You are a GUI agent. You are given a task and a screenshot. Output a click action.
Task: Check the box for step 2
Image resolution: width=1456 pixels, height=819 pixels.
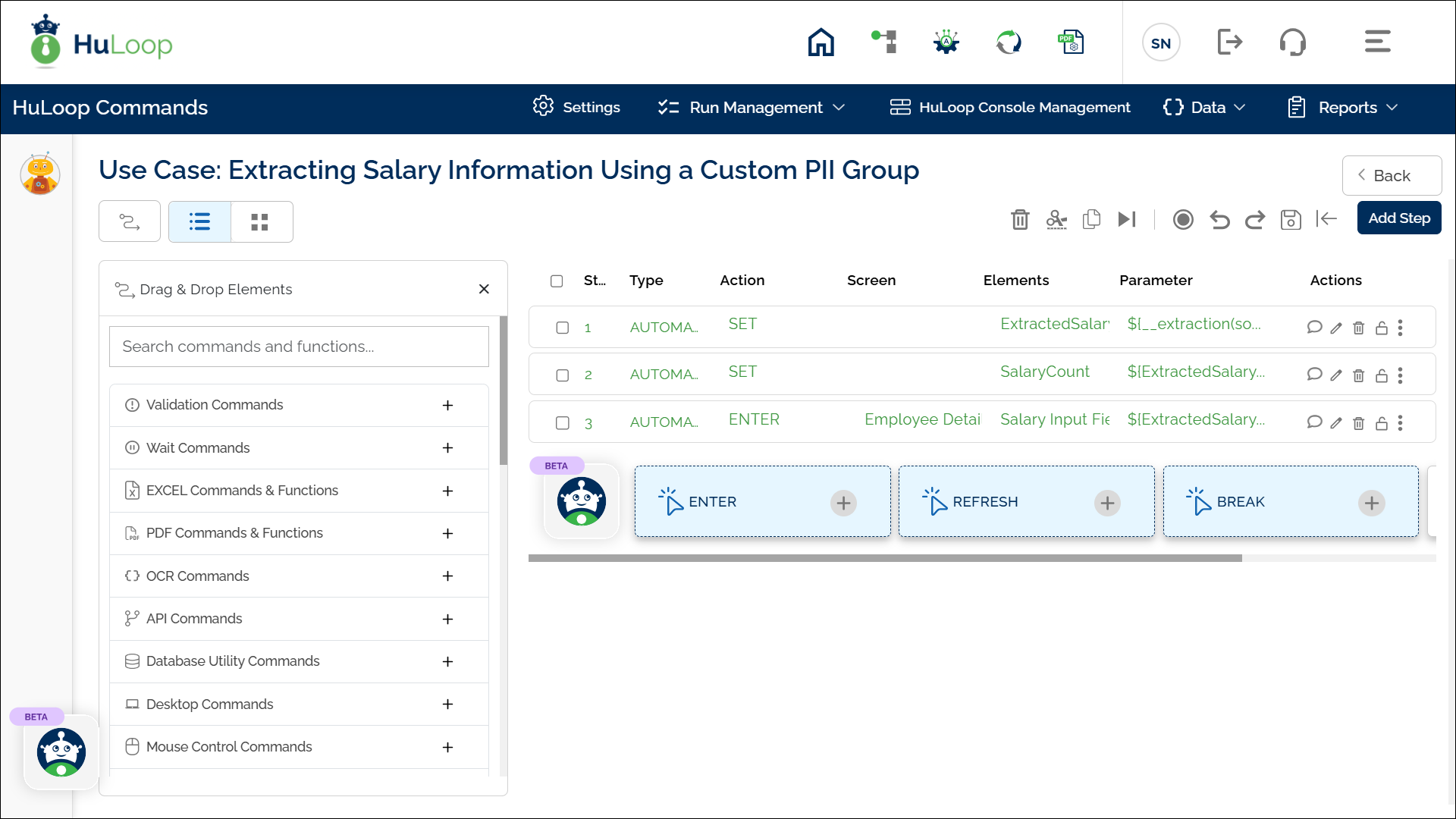click(x=563, y=375)
